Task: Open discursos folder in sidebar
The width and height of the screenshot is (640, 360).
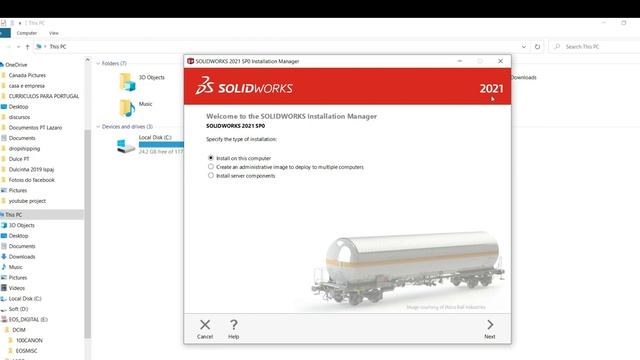Action: pyautogui.click(x=19, y=117)
